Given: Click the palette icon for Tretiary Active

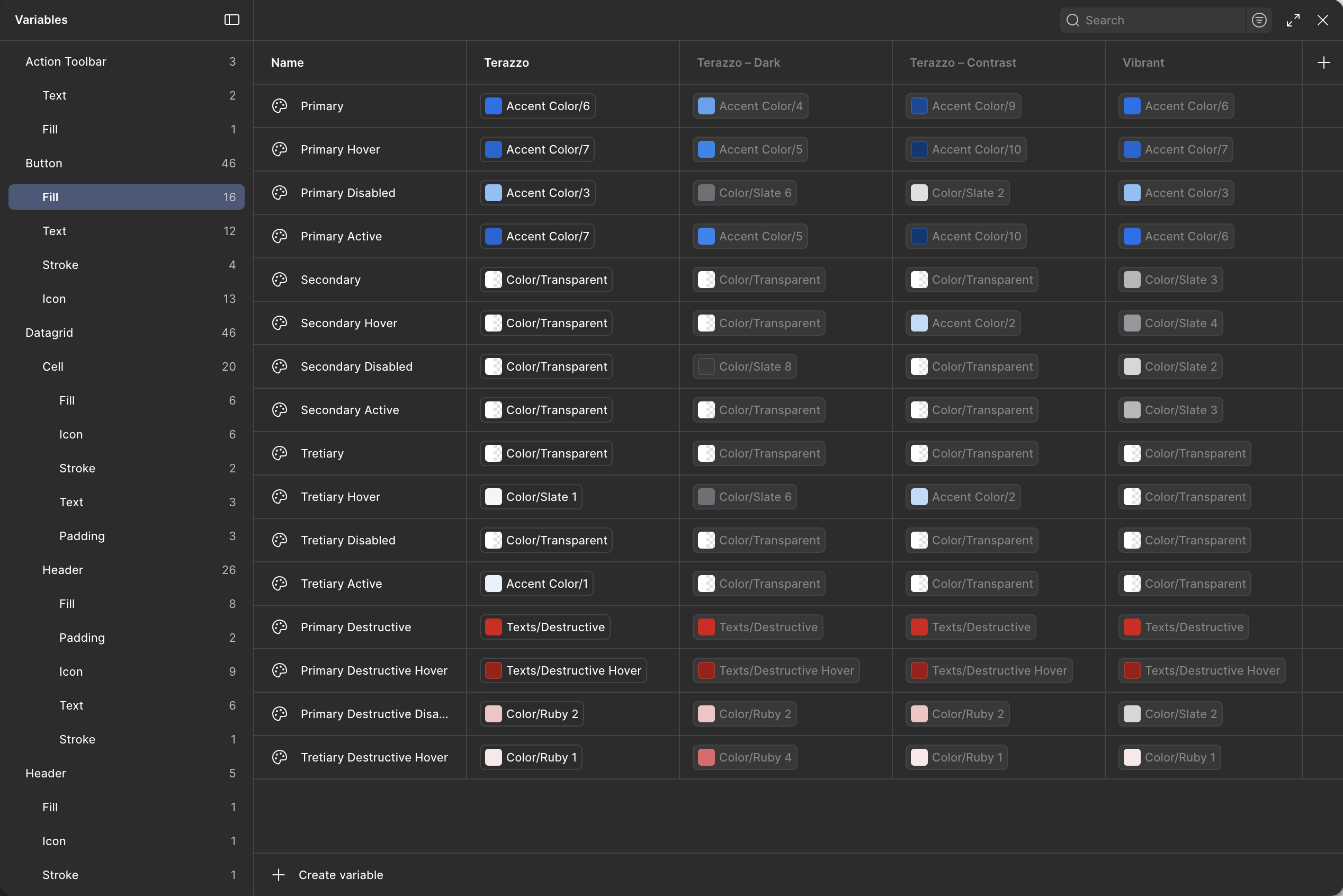Looking at the screenshot, I should [x=280, y=584].
